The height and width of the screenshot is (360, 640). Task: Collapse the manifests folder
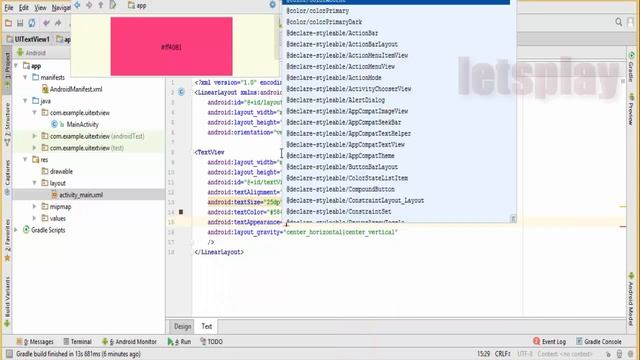pos(25,77)
